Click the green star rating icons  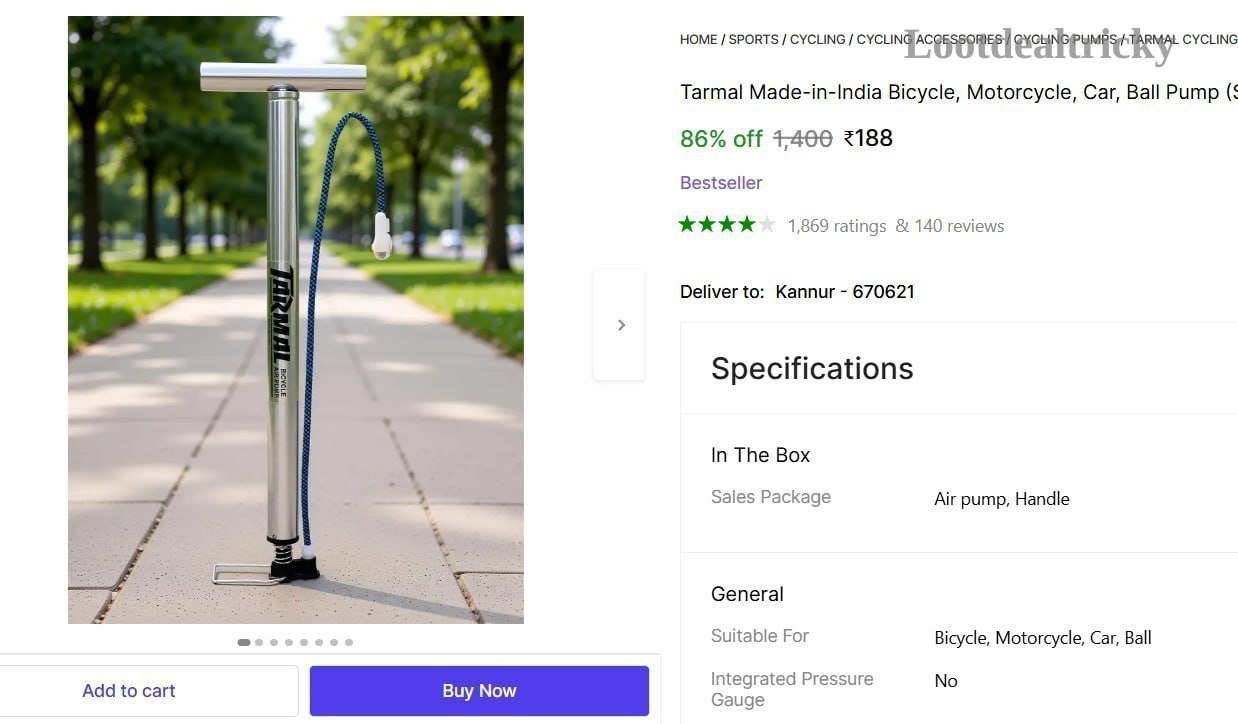point(727,225)
